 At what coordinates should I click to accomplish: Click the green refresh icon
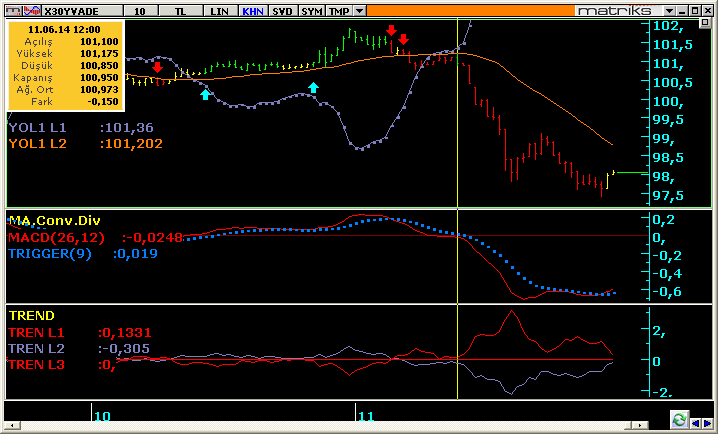(679, 419)
